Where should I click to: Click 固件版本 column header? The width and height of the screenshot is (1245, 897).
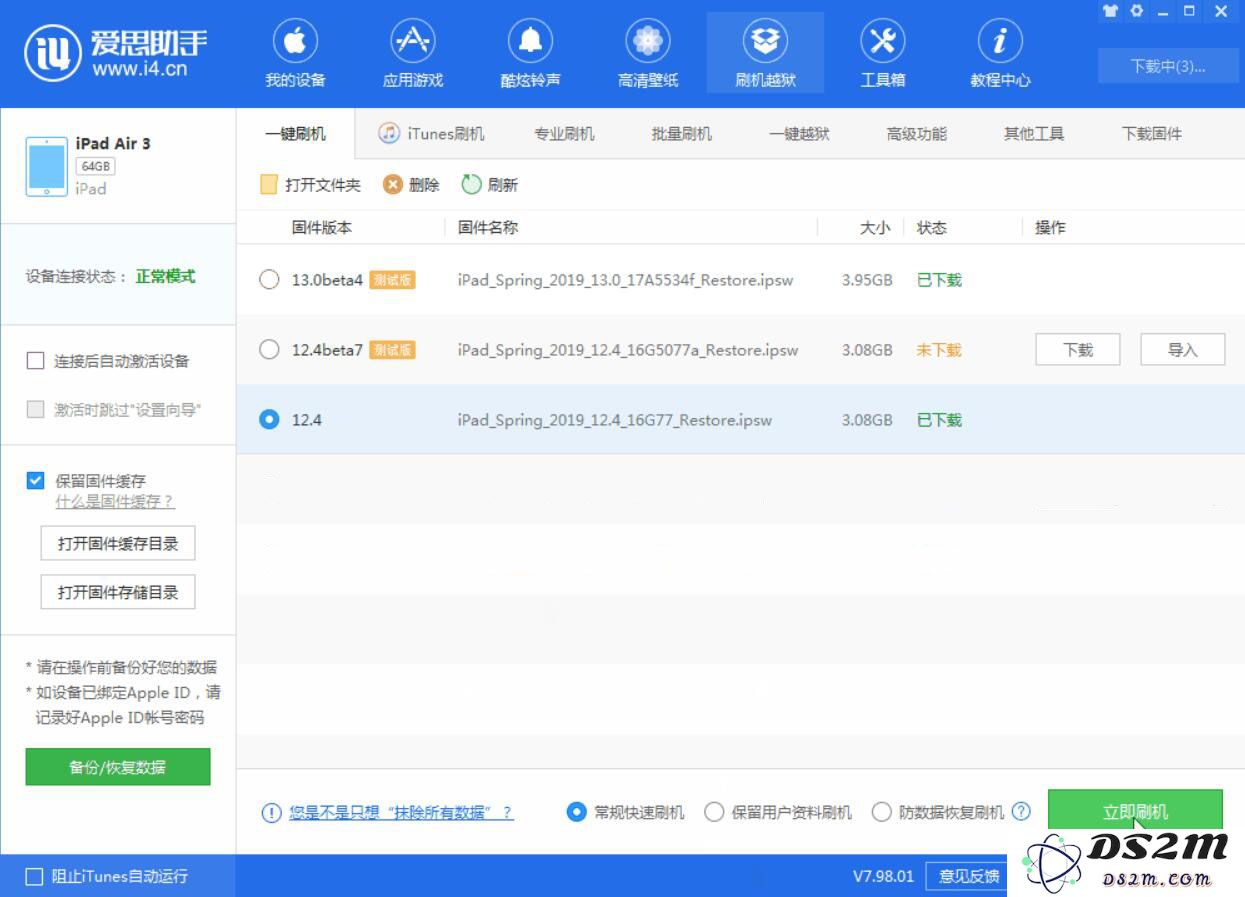pyautogui.click(x=322, y=228)
